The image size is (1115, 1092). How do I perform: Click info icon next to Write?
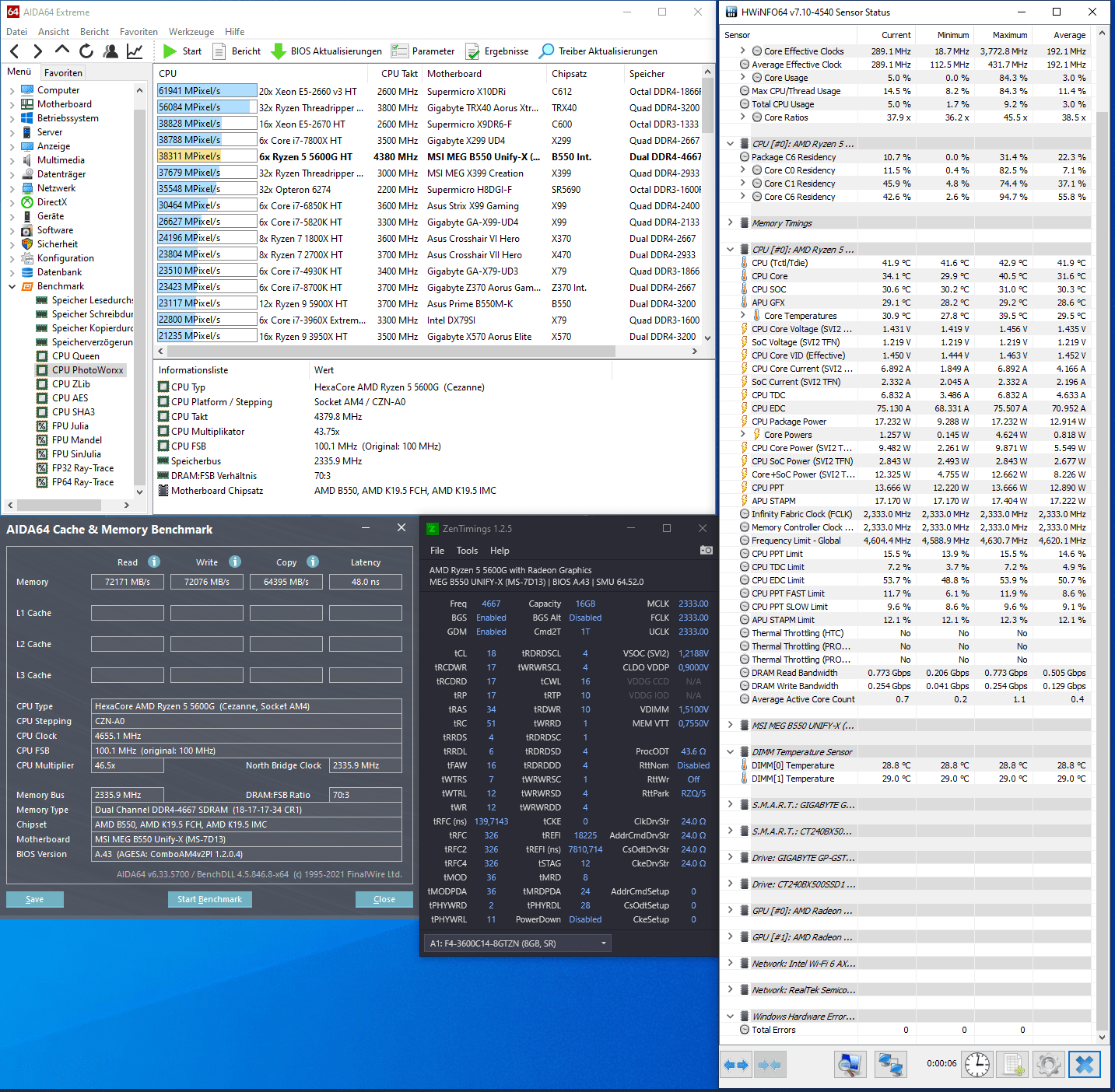(235, 562)
